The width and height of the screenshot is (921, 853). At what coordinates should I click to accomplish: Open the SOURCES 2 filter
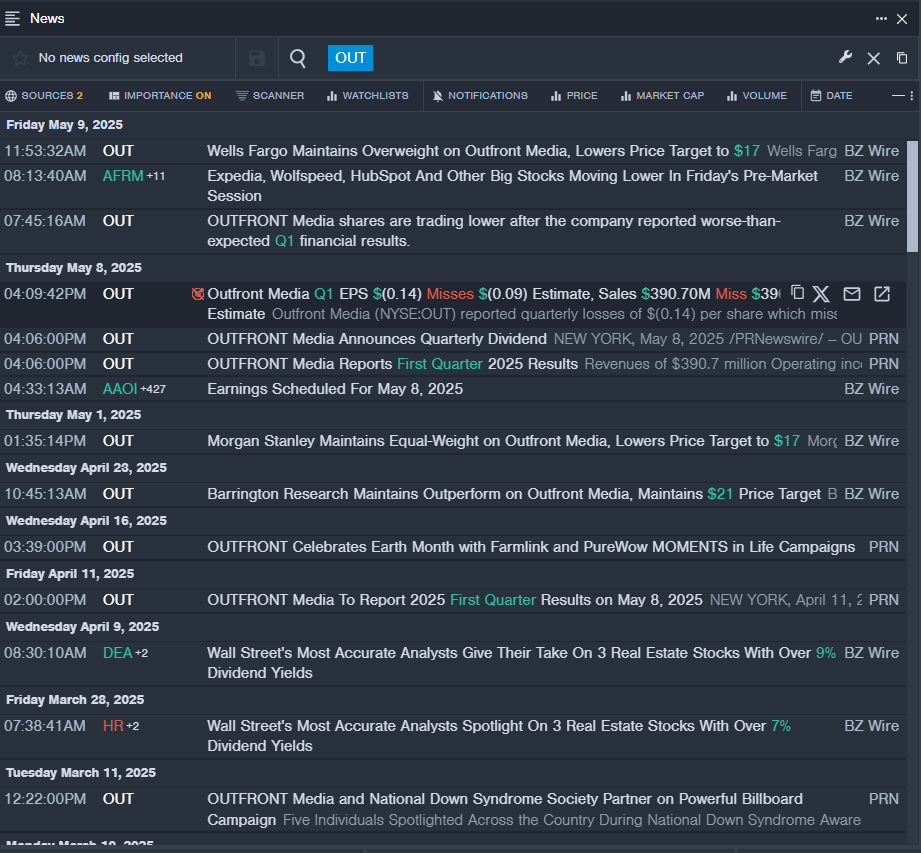44,95
